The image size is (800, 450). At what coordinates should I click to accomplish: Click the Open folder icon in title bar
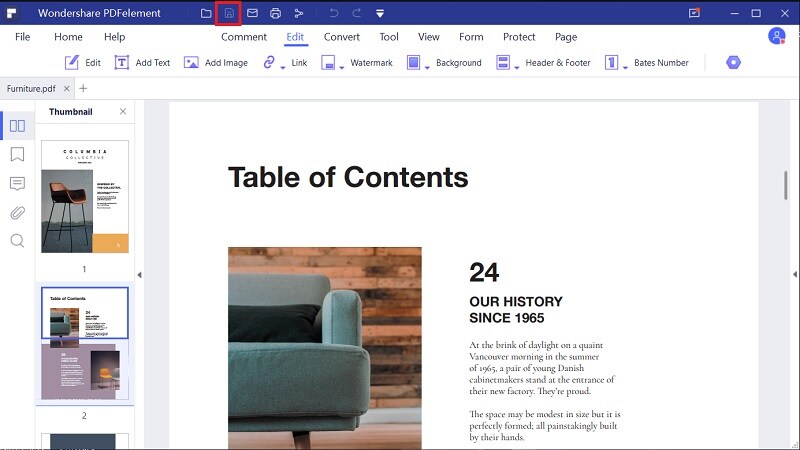pyautogui.click(x=206, y=13)
